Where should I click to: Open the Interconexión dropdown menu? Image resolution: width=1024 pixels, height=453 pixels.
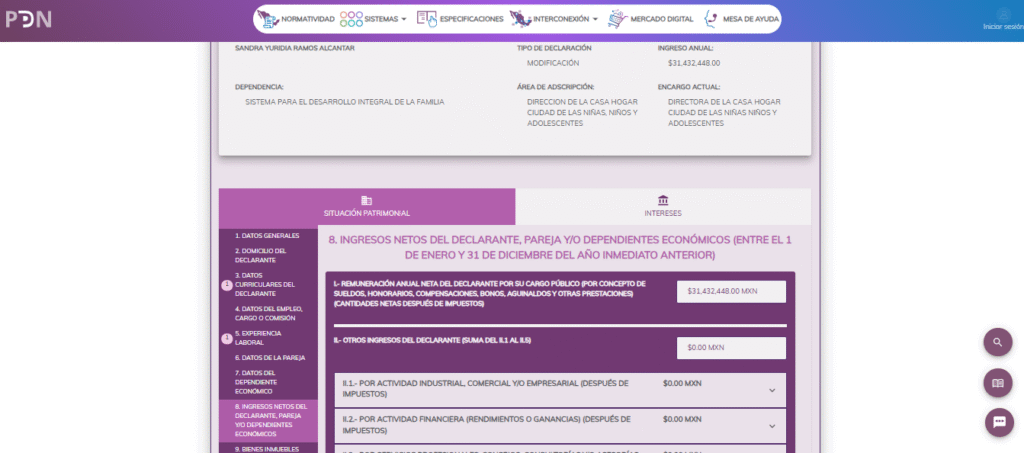click(x=553, y=19)
